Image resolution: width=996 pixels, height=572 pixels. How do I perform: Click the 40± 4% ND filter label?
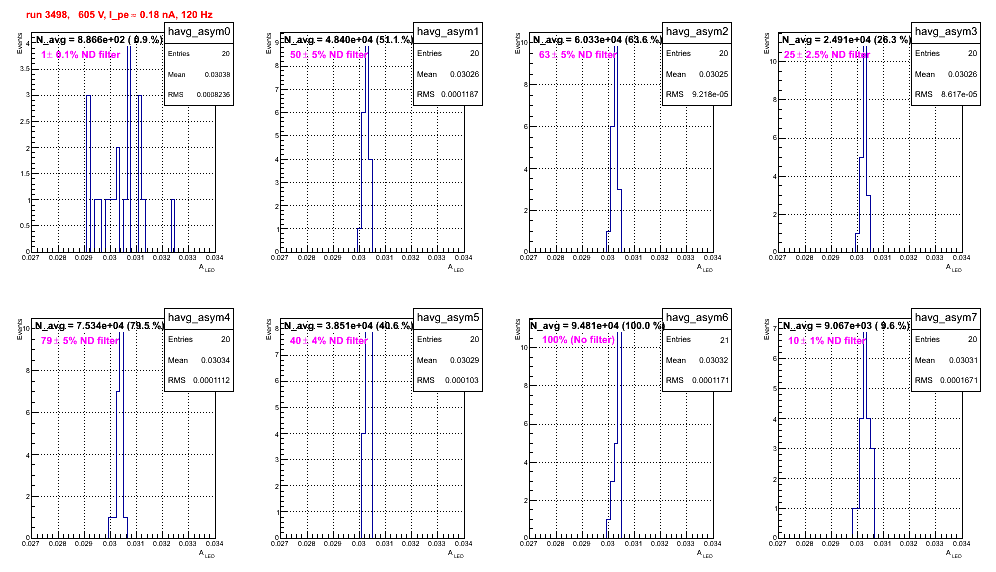(x=329, y=341)
